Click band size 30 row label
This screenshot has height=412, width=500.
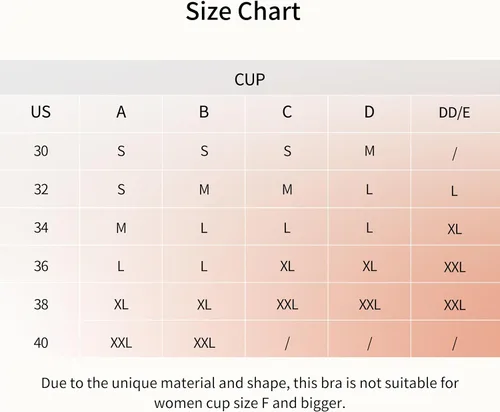(41, 151)
